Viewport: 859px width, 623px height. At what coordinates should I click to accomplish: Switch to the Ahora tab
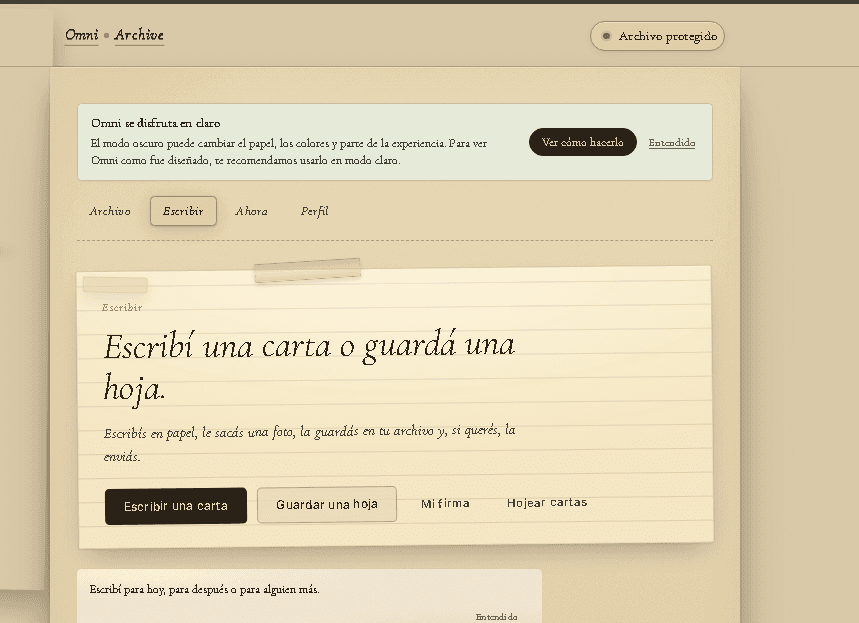coord(251,211)
